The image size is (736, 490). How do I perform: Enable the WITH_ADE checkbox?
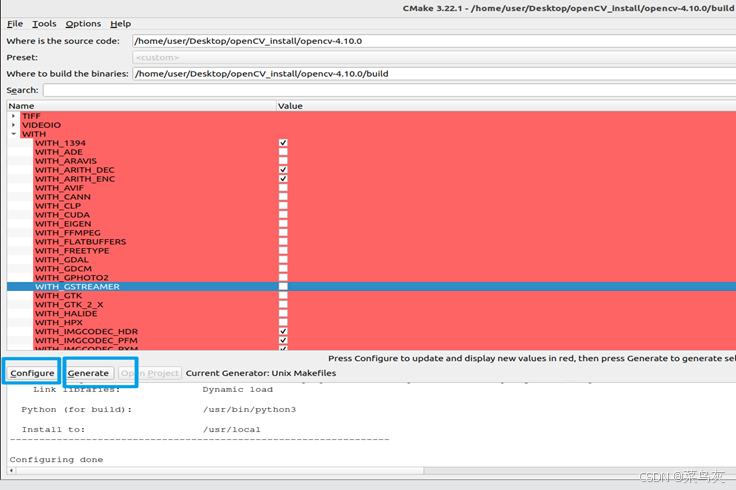[x=283, y=152]
